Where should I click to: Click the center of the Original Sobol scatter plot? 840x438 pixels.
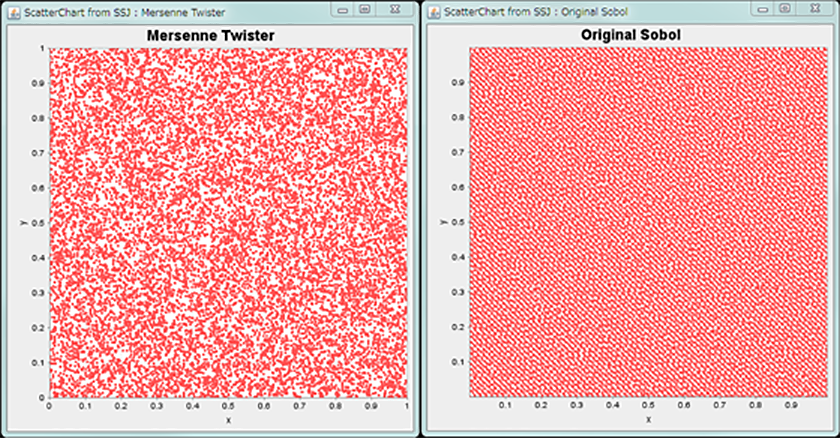point(650,222)
